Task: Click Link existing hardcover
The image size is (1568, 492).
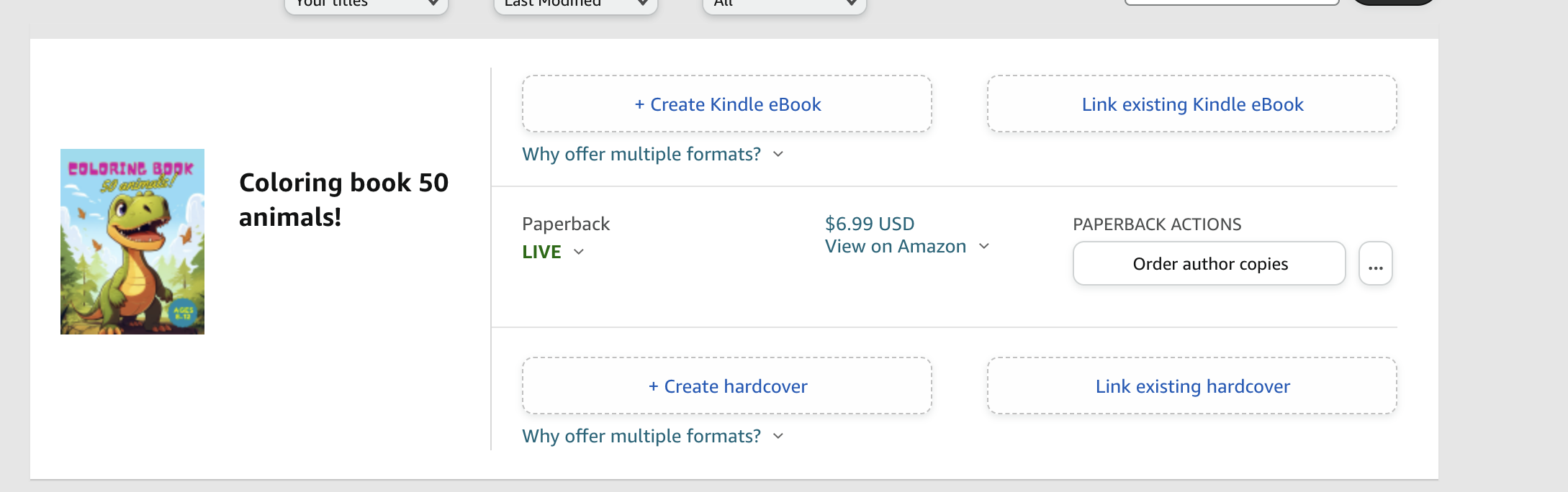Action: (x=1192, y=386)
